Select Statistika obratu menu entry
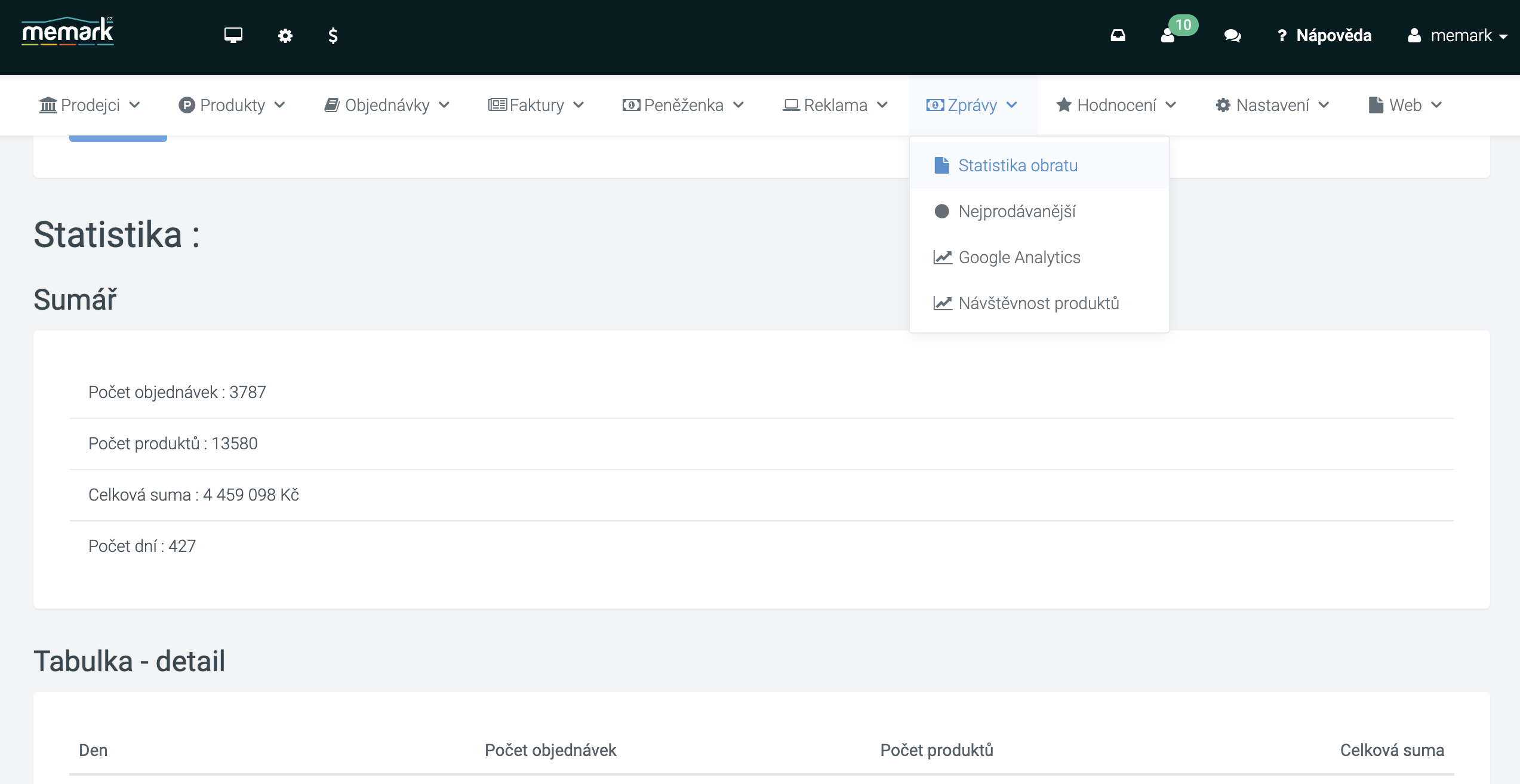The height and width of the screenshot is (784, 1520). tap(1039, 165)
